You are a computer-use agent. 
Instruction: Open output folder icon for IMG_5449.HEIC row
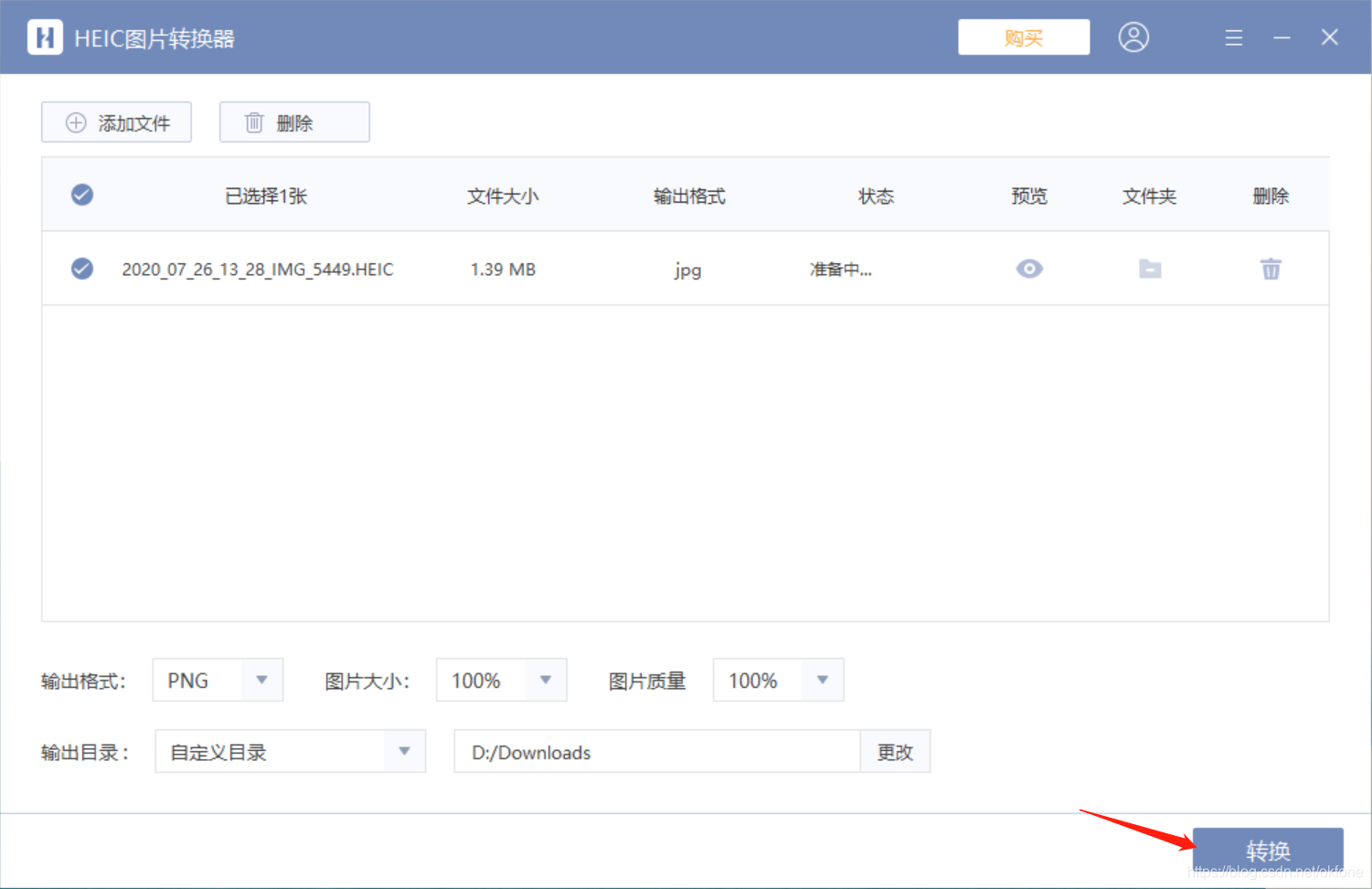click(x=1150, y=269)
